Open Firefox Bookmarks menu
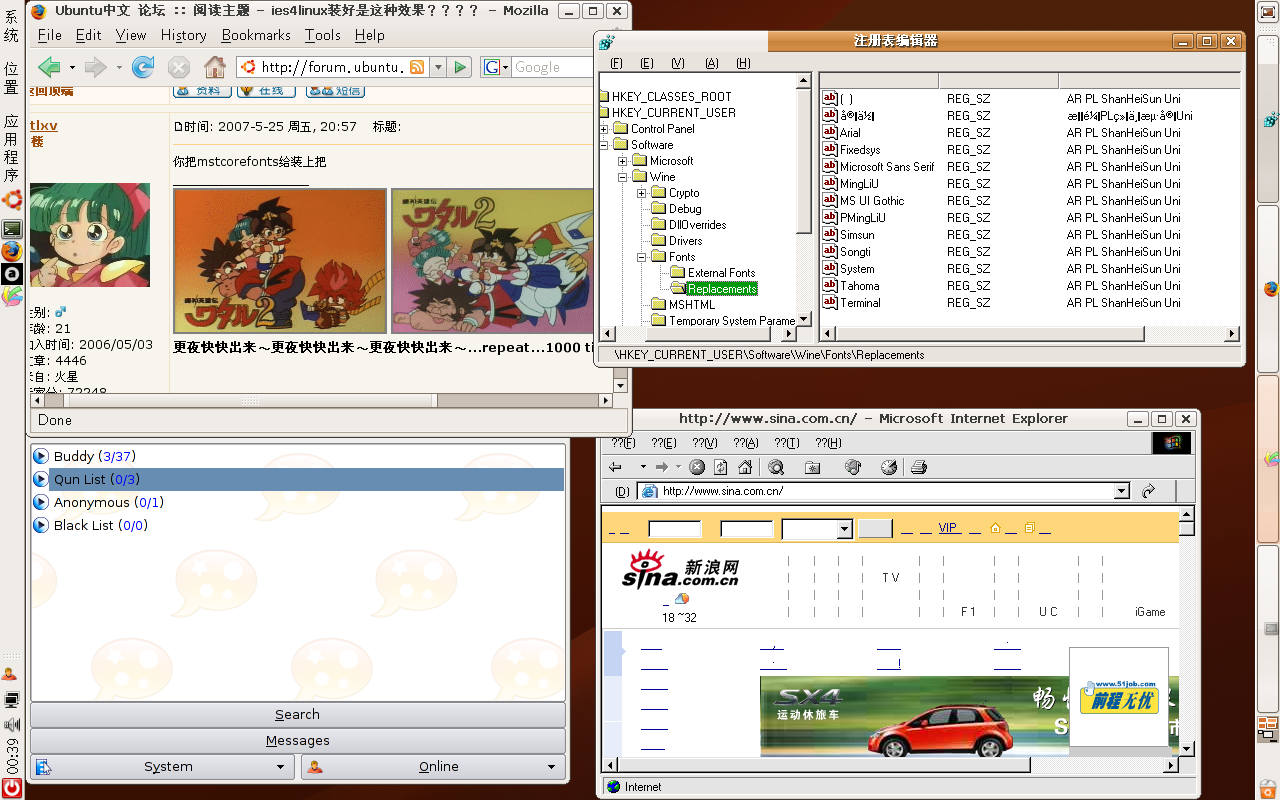This screenshot has width=1280, height=800. coord(256,35)
